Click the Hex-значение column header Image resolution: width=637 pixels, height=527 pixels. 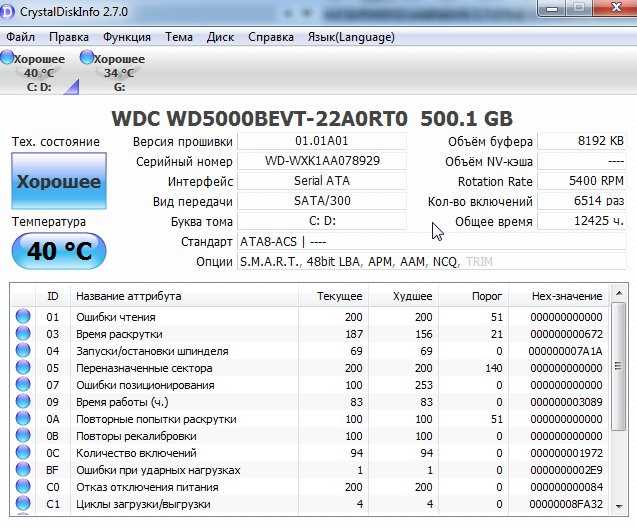click(559, 296)
